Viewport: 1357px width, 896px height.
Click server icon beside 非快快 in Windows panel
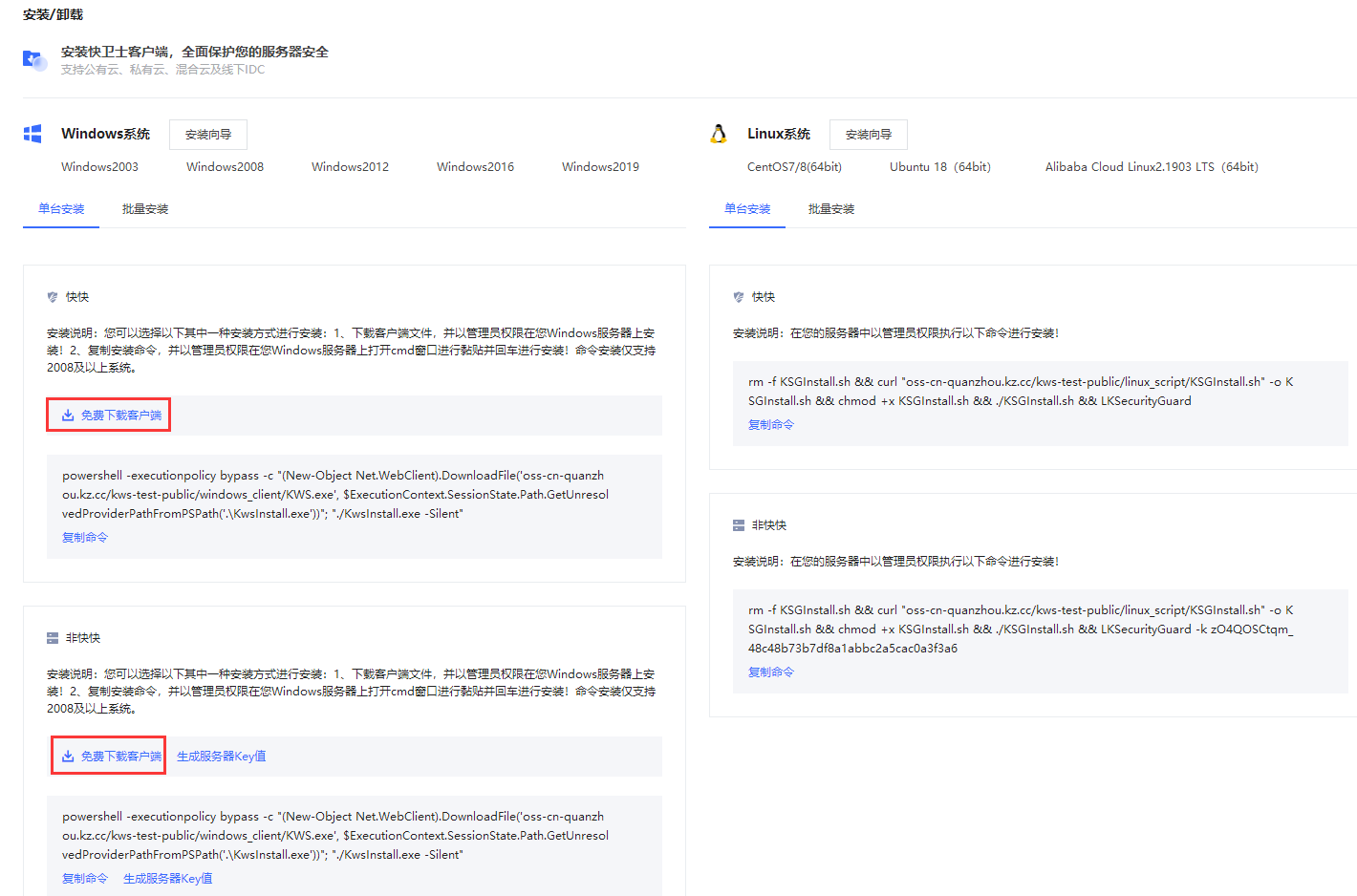point(53,638)
